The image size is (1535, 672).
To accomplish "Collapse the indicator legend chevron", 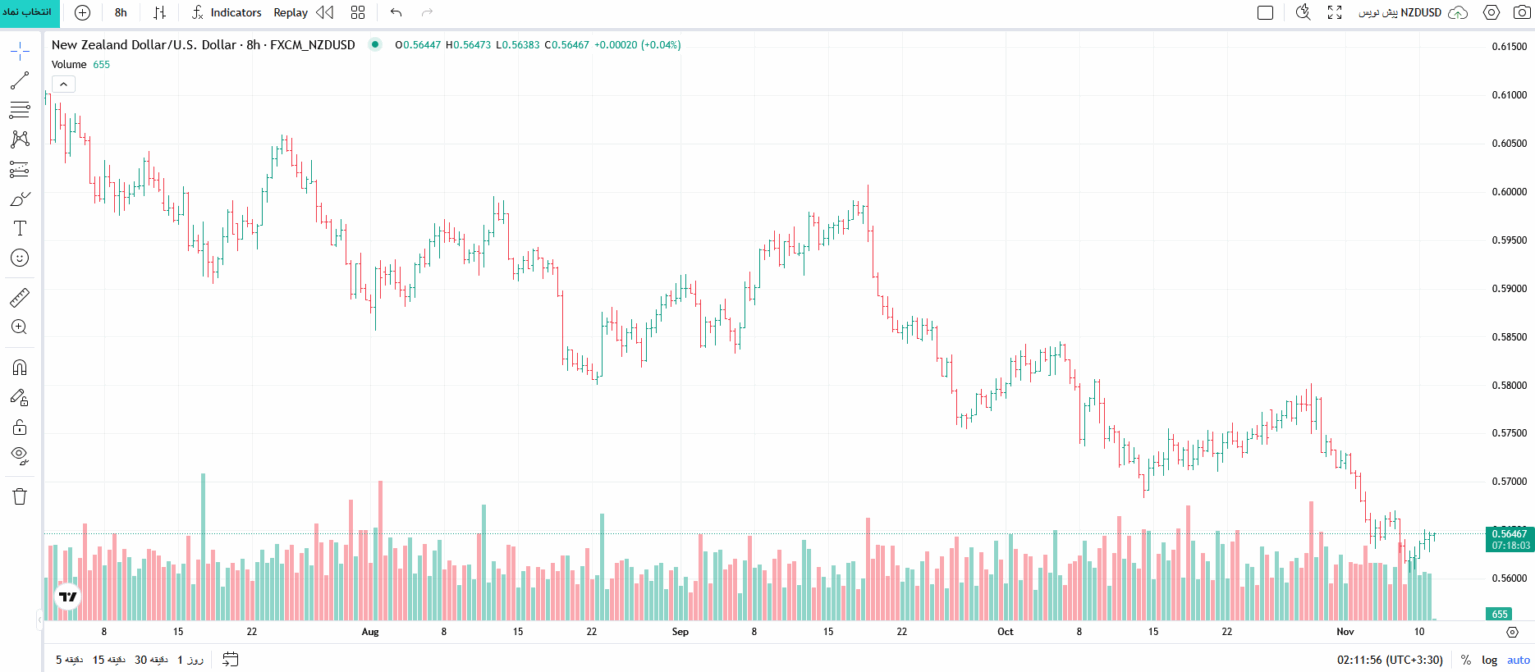I will coord(63,84).
